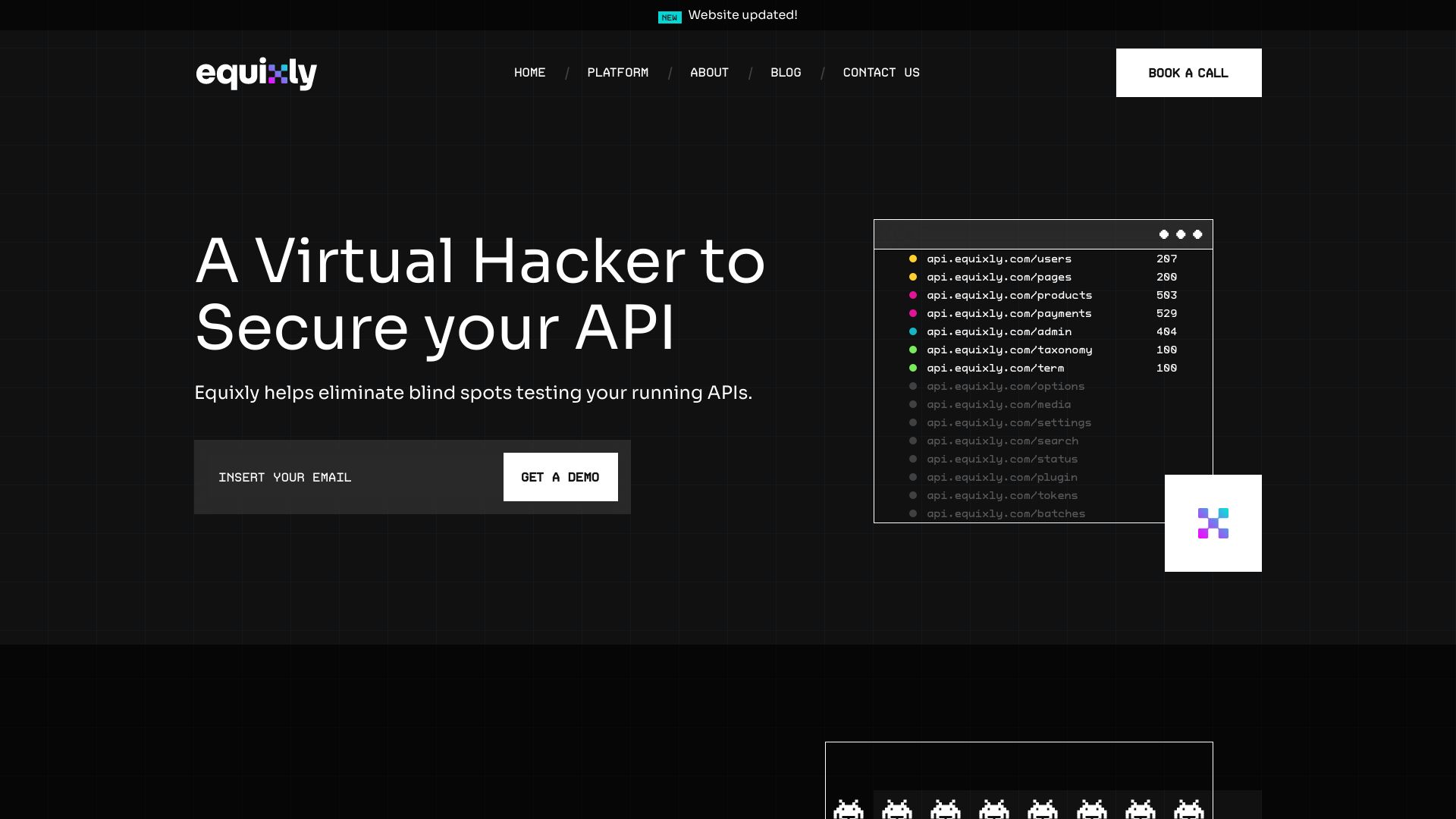1456x819 pixels.
Task: Select the api.equixly.com/payments row
Action: pos(1009,314)
